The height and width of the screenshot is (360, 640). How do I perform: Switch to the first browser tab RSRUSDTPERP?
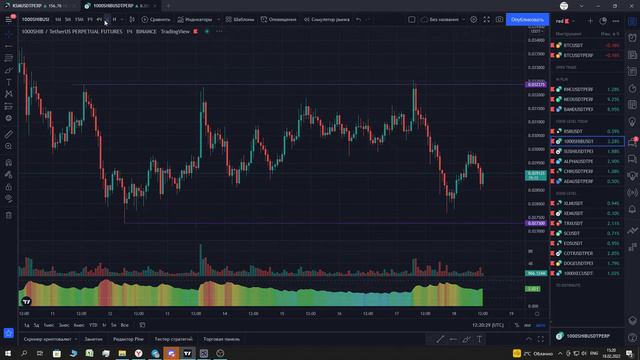(39, 6)
